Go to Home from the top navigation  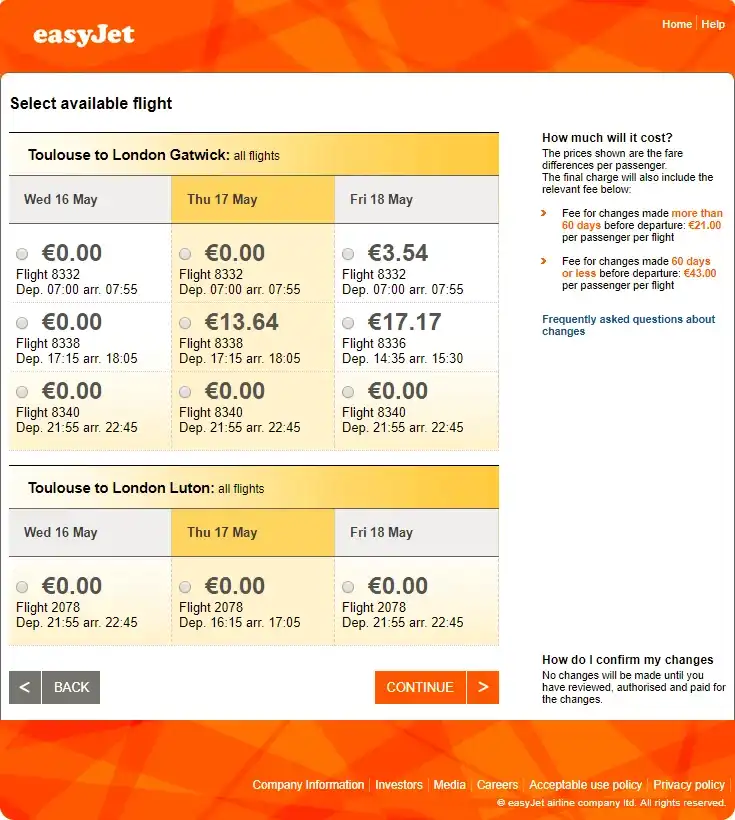click(677, 24)
